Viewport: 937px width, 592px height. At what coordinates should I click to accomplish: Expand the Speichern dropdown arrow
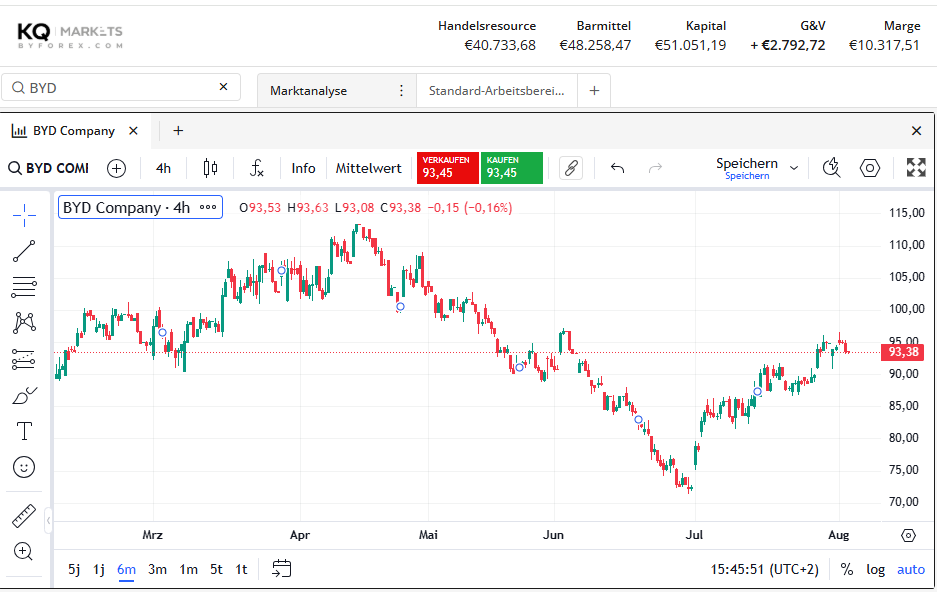[794, 168]
